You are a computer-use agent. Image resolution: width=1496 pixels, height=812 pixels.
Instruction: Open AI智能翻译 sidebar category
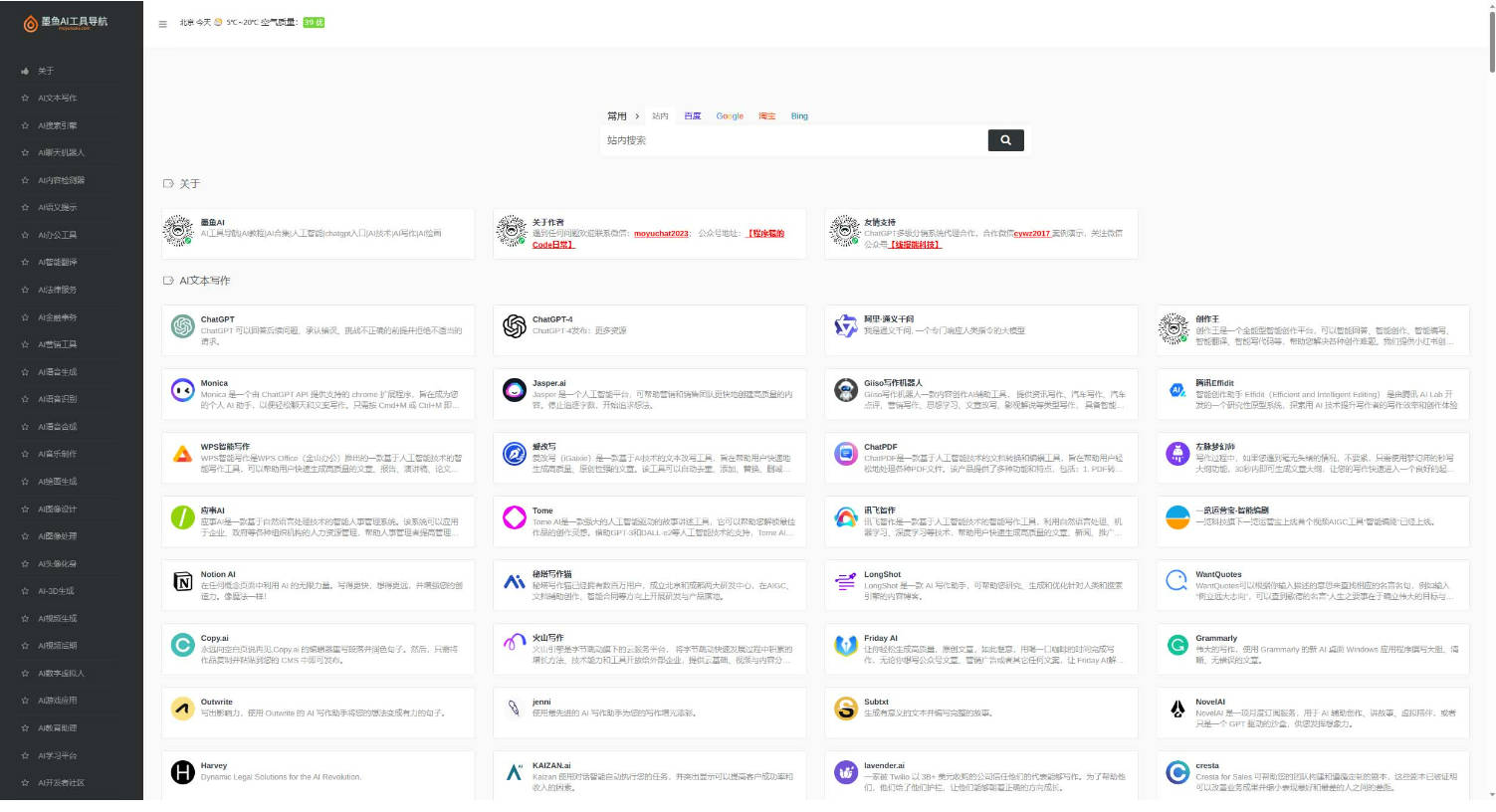pyautogui.click(x=57, y=263)
